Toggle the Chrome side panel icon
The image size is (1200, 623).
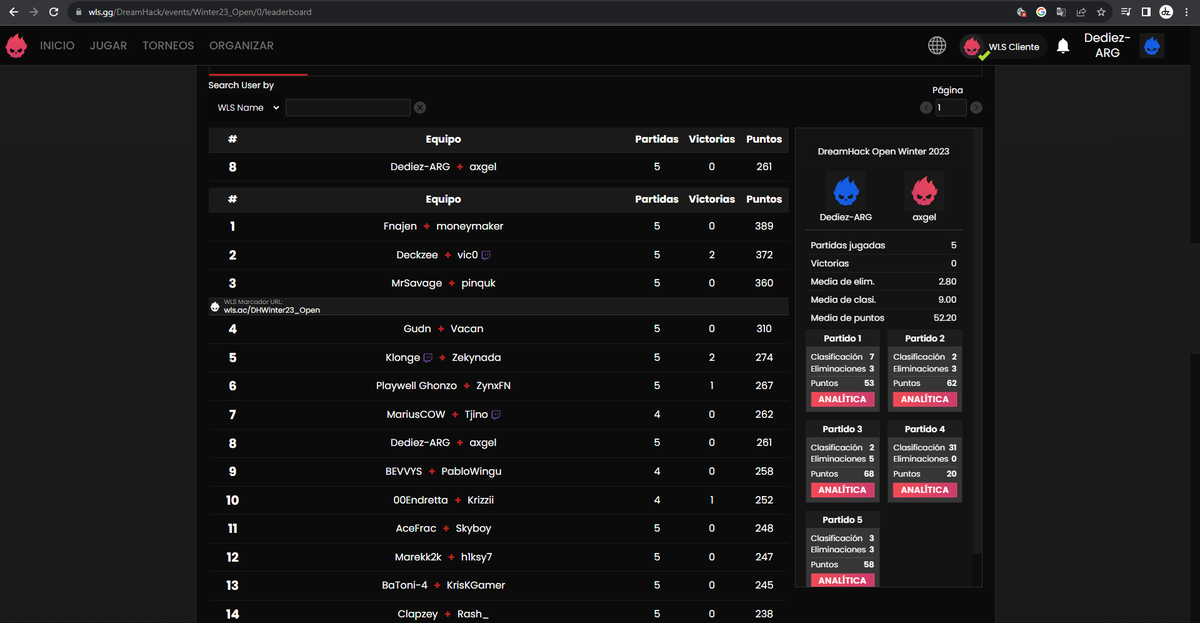(x=1146, y=12)
